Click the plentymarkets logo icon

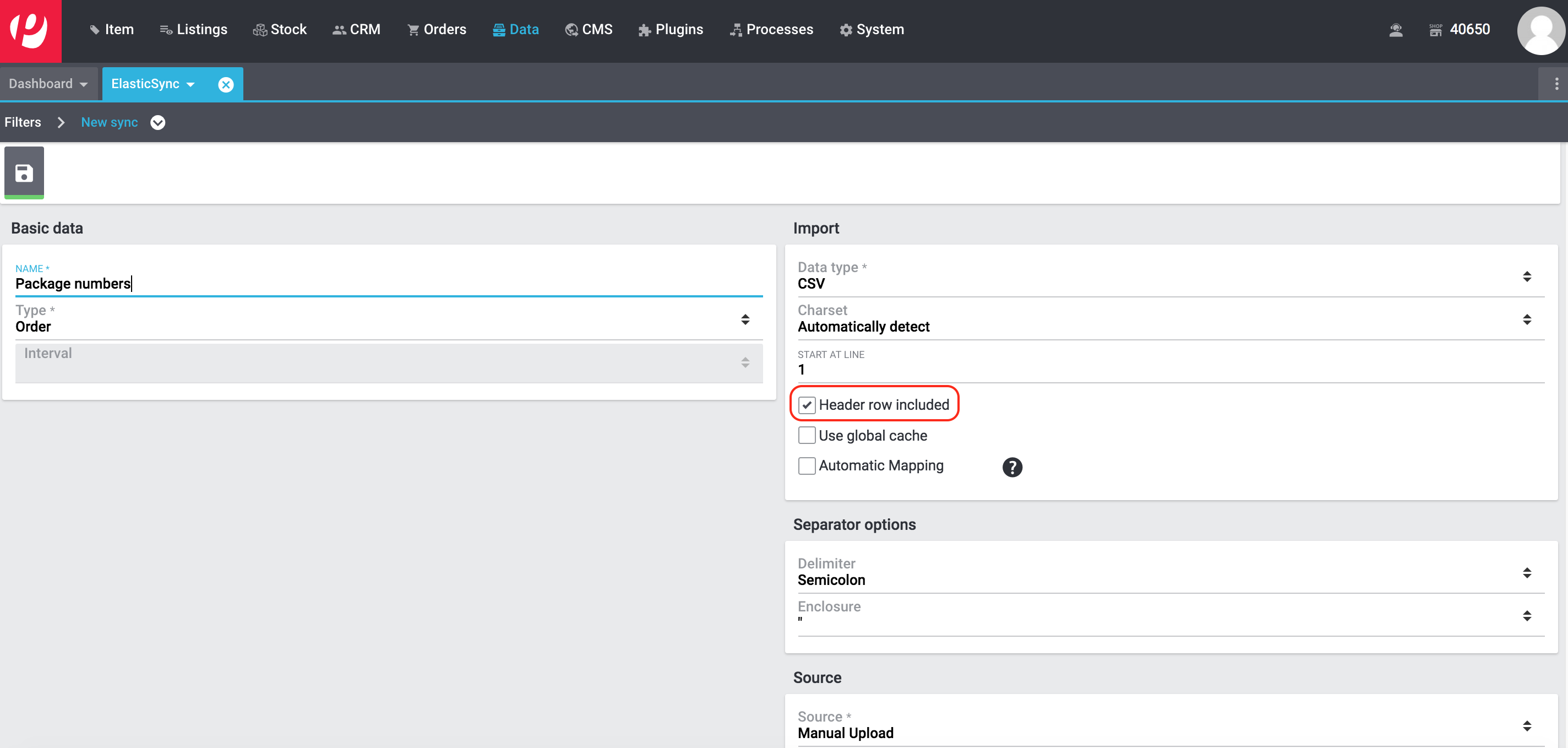point(30,30)
